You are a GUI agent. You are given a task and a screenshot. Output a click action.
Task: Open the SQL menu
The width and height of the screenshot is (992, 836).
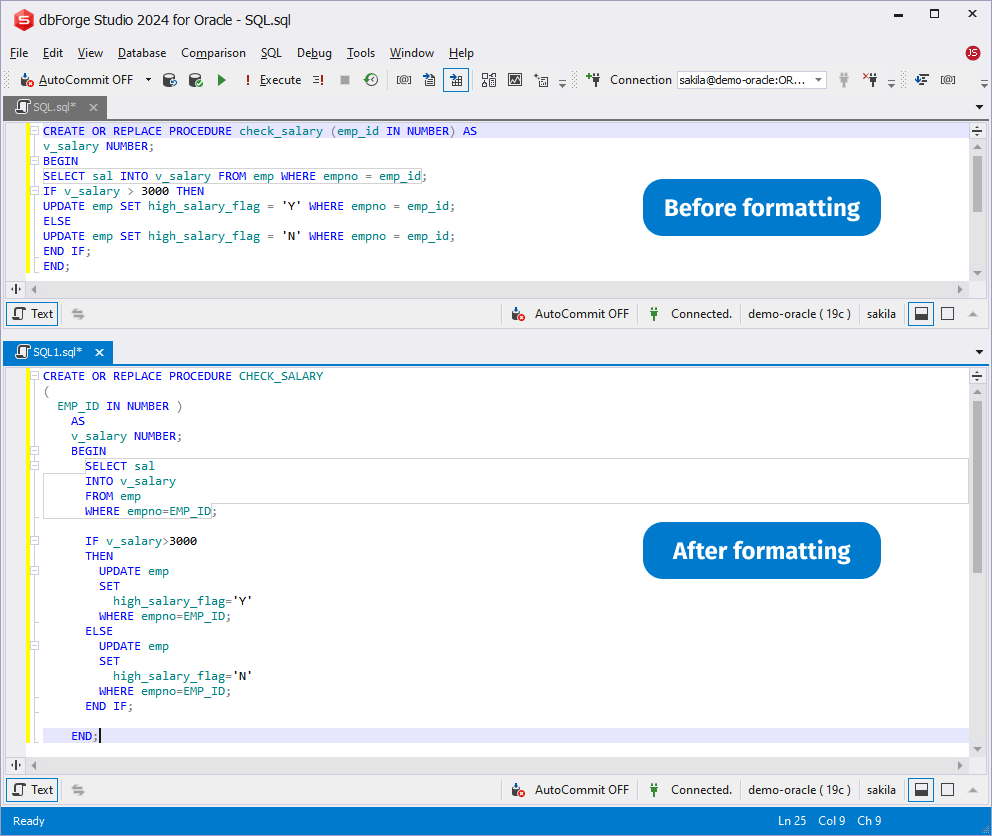point(271,53)
